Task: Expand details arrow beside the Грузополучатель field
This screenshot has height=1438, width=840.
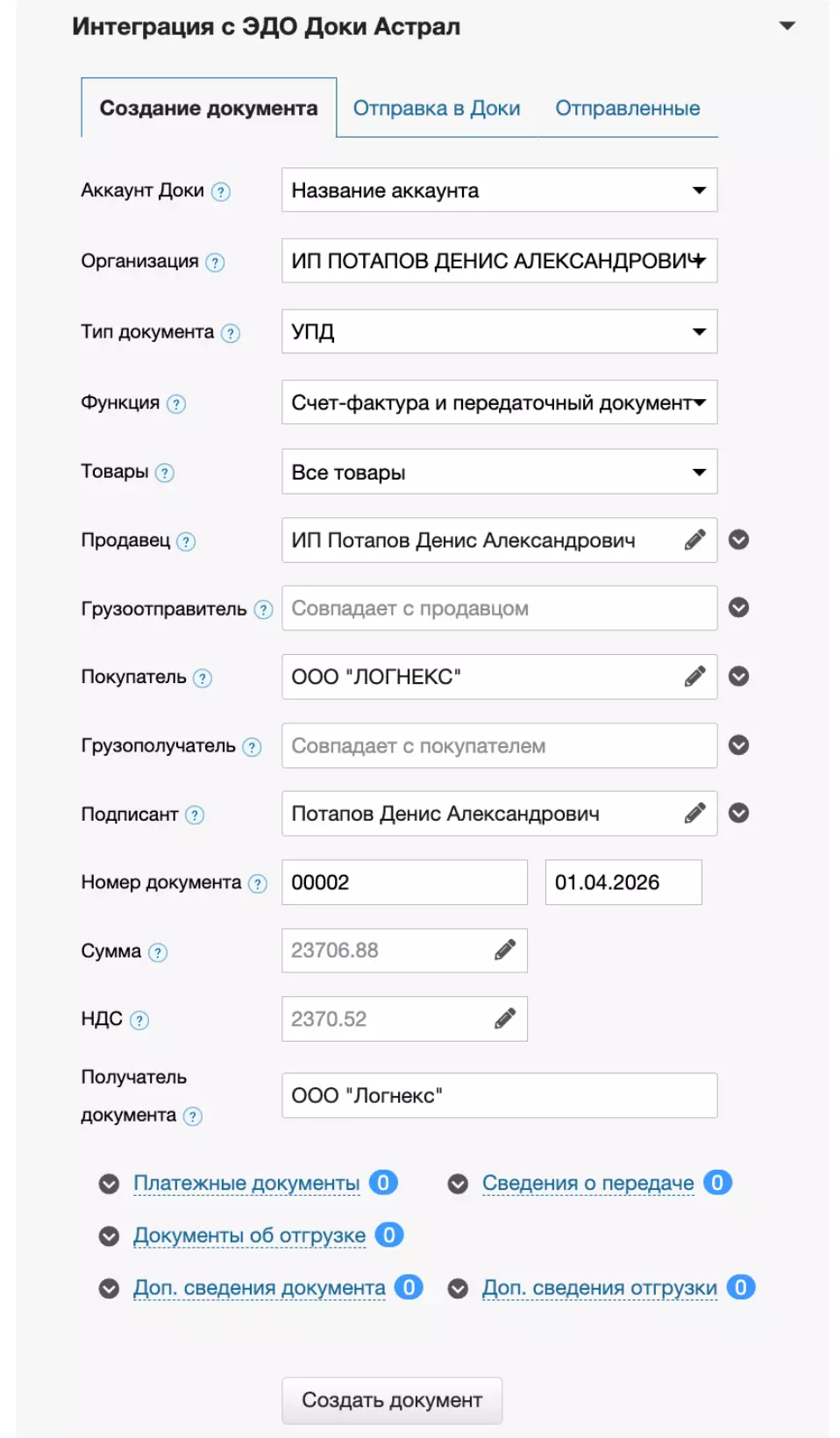Action: click(x=739, y=745)
